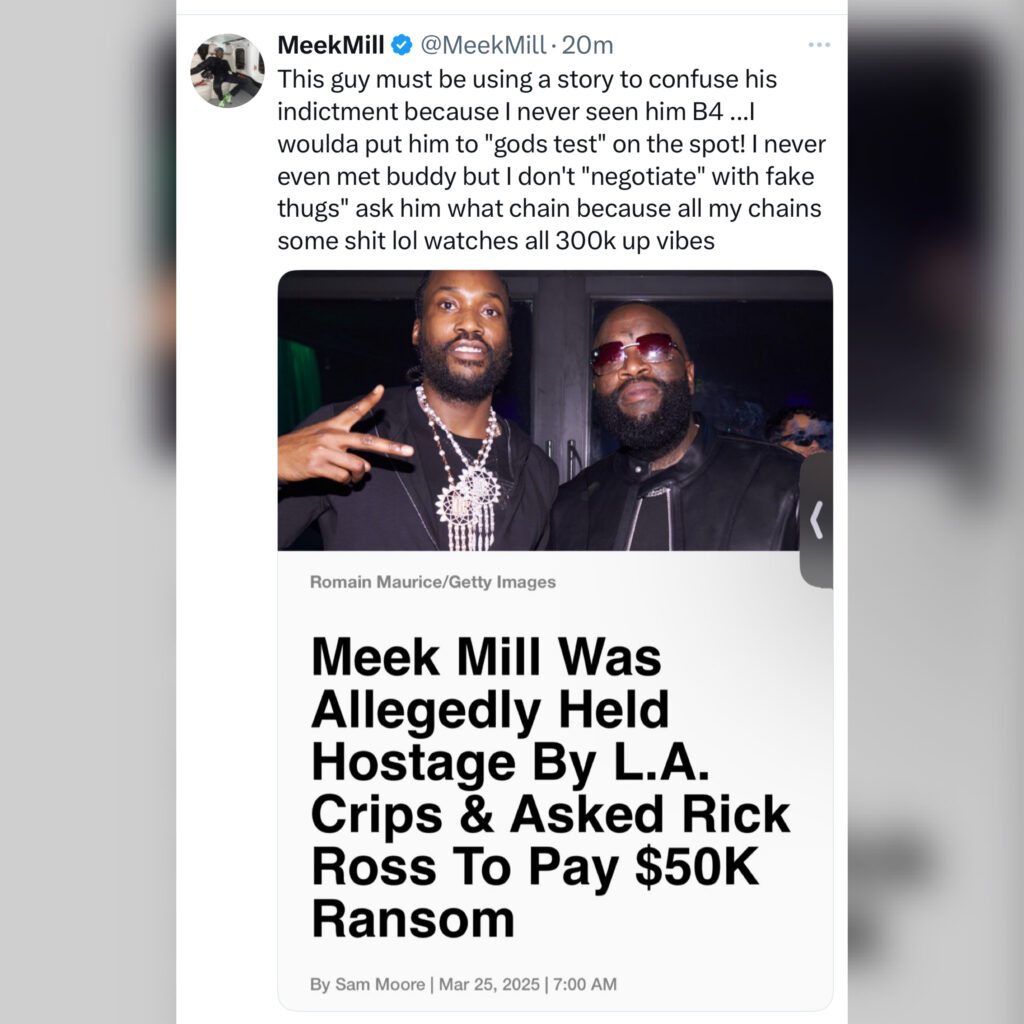Select the tweet text about the indictment
The height and width of the screenshot is (1024, 1024).
coord(552,160)
